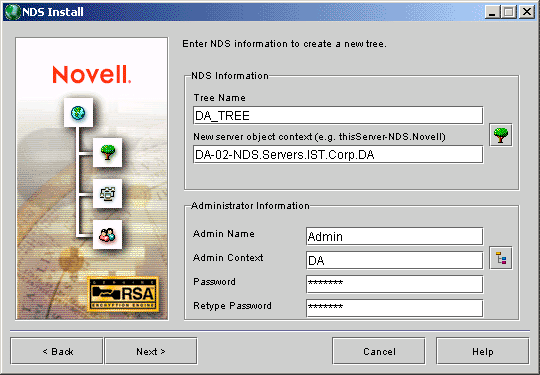This screenshot has width=540, height=375.
Task: Proceed with the Next button
Action: (151, 351)
